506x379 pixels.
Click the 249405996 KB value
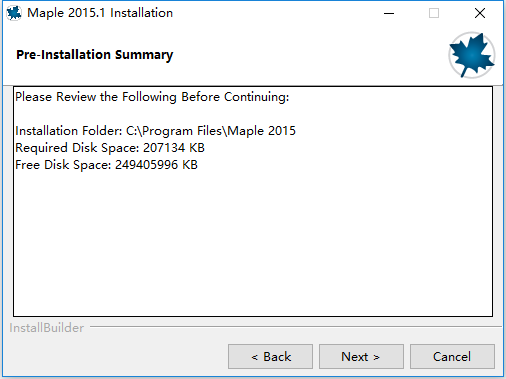[x=156, y=165]
